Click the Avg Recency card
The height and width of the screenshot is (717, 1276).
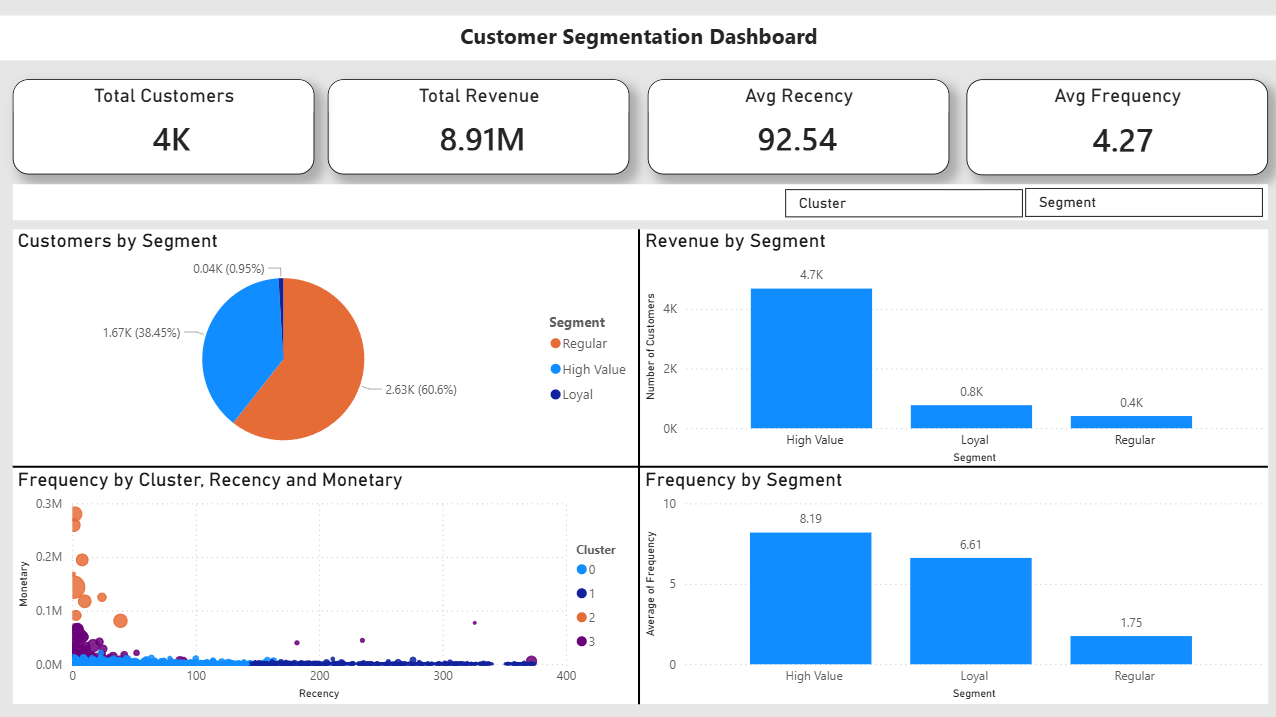(798, 127)
